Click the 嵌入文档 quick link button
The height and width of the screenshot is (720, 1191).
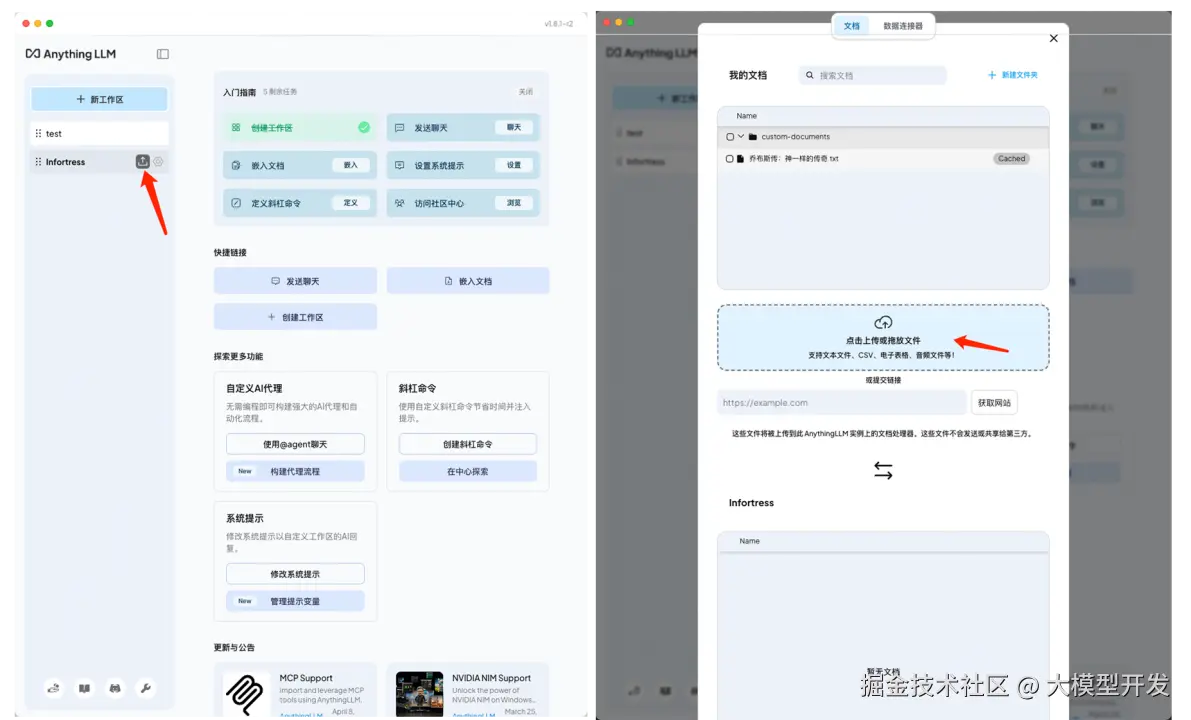coord(468,281)
